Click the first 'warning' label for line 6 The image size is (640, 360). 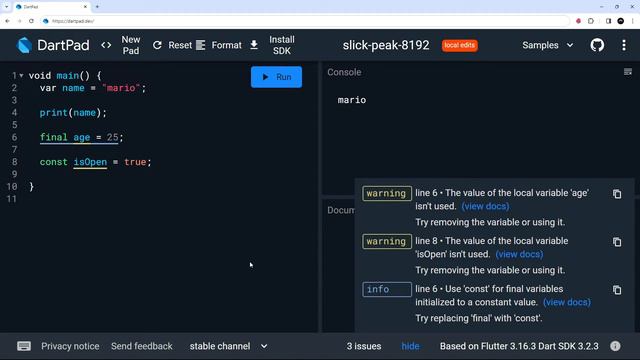387,193
